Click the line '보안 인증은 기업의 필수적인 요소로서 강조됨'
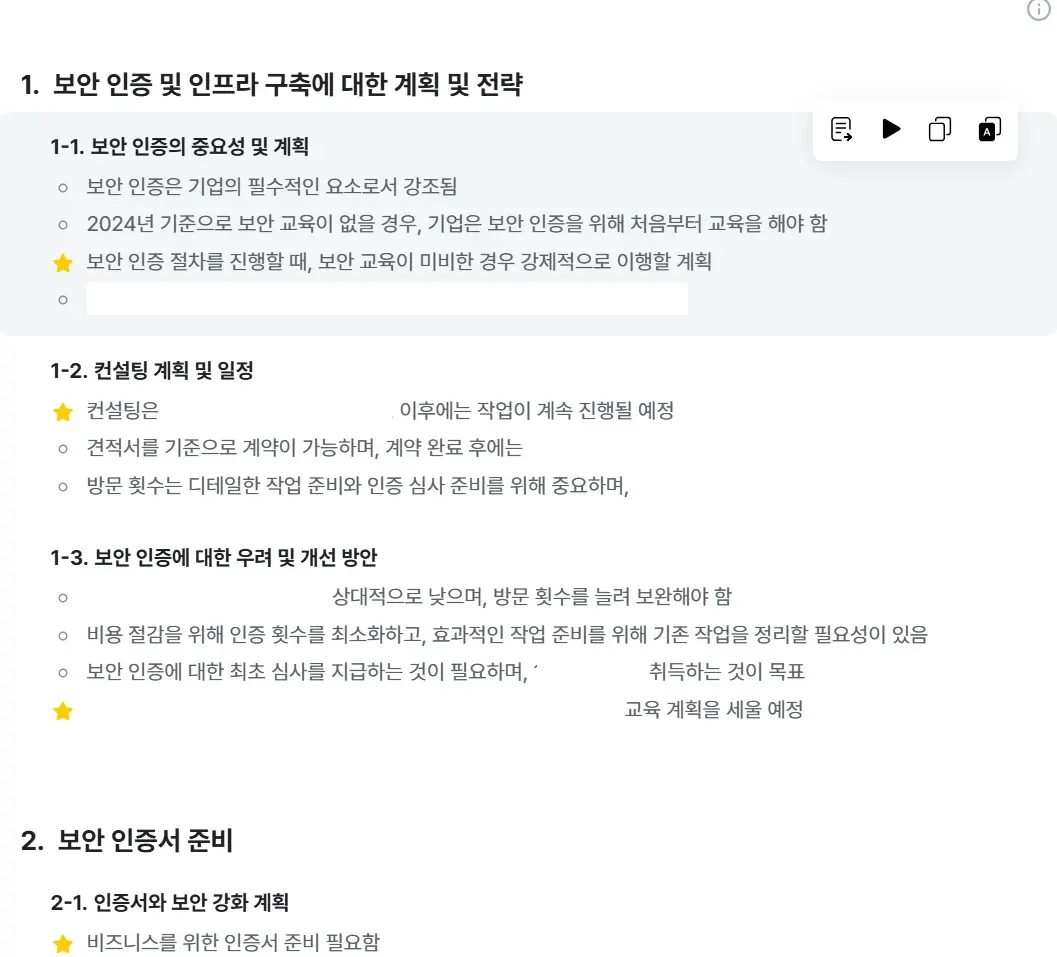Image resolution: width=1057 pixels, height=957 pixels. (272, 186)
